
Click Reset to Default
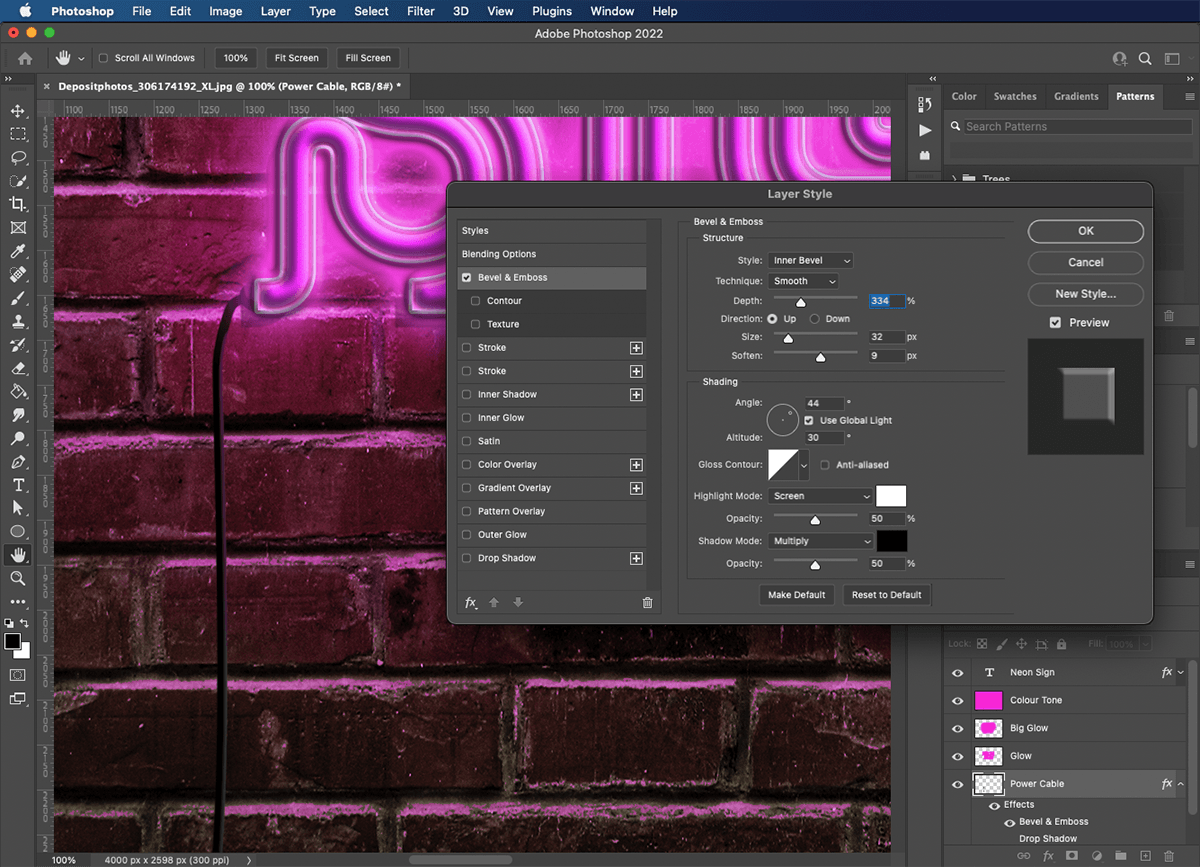[x=886, y=594]
